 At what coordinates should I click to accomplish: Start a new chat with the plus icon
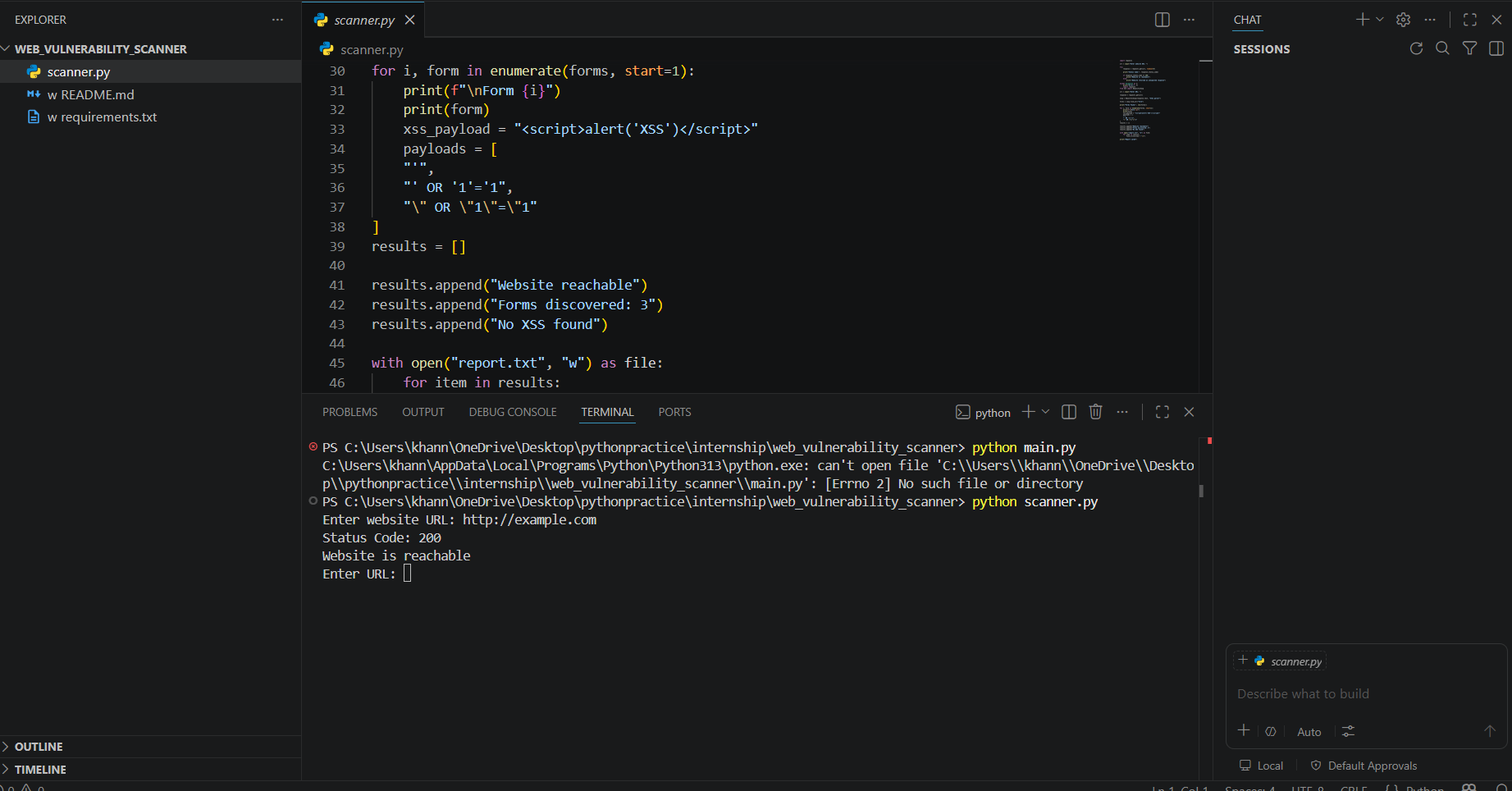tap(1362, 20)
